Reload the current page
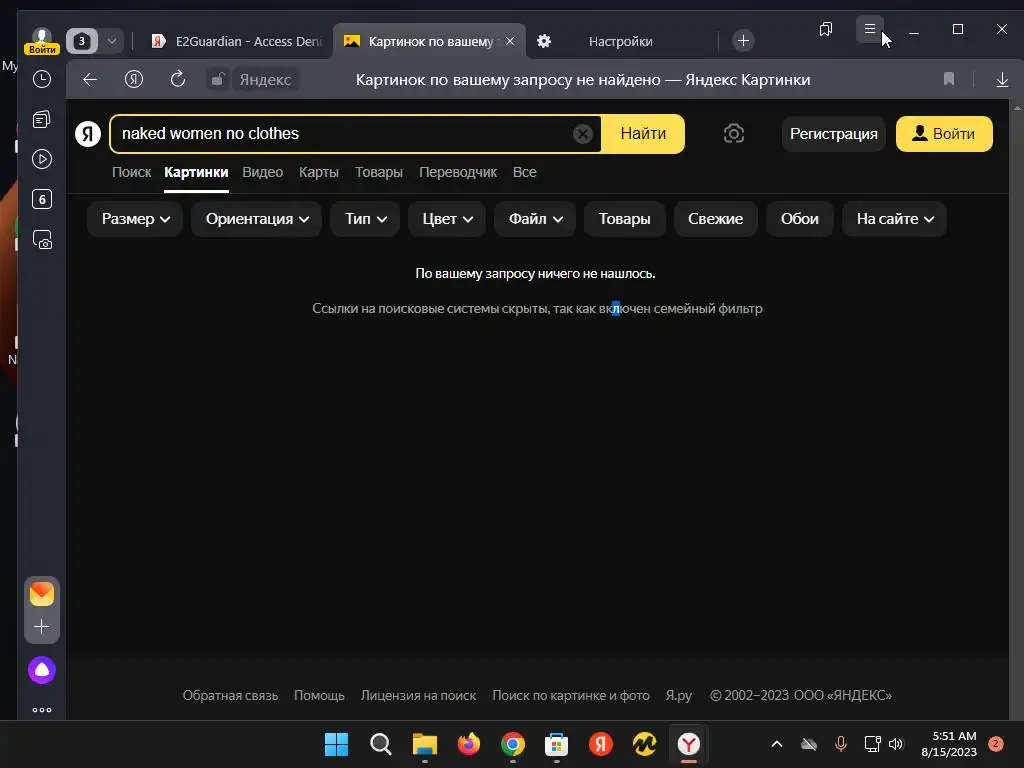 [x=178, y=80]
